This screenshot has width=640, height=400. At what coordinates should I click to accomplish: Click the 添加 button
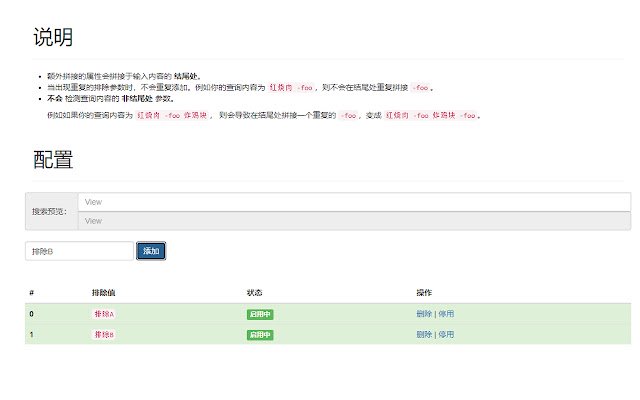[x=151, y=251]
